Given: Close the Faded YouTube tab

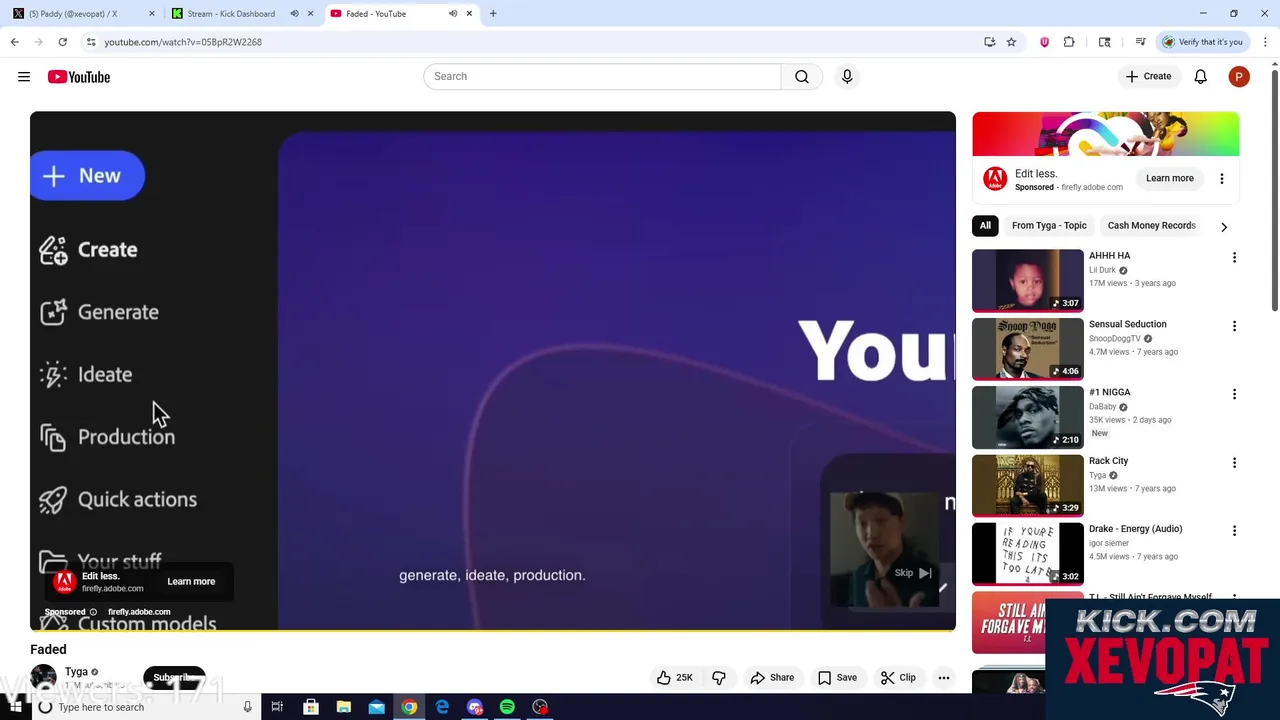Looking at the screenshot, I should point(469,14).
